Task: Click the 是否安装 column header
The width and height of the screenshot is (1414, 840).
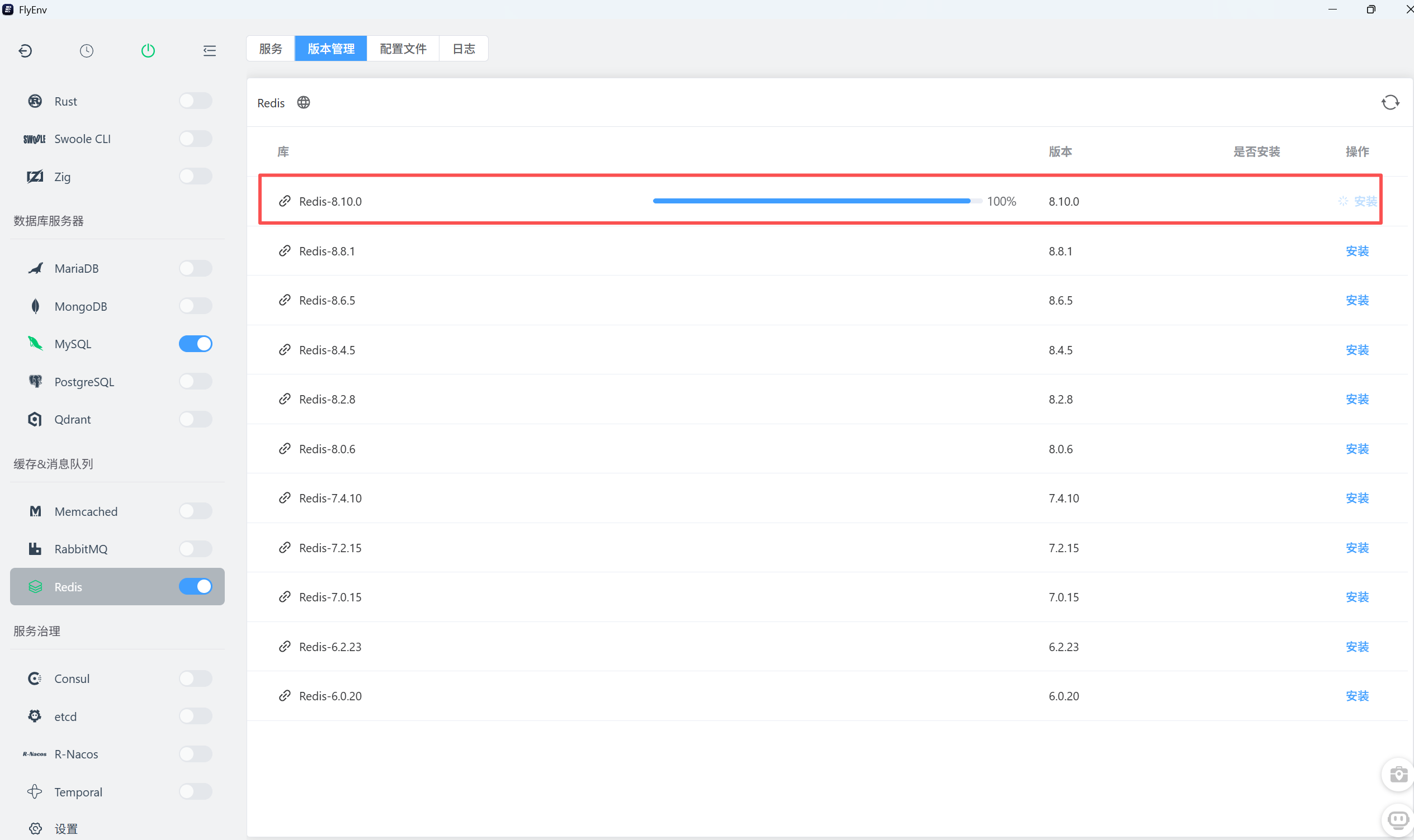Action: tap(1256, 151)
